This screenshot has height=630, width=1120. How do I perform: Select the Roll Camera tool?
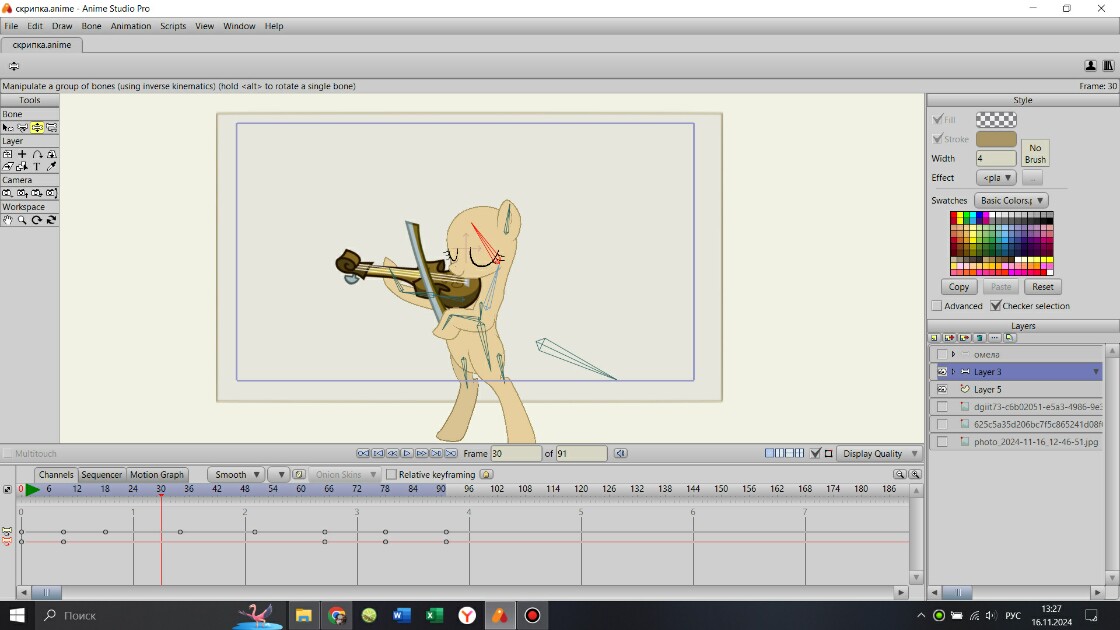(x=37, y=193)
